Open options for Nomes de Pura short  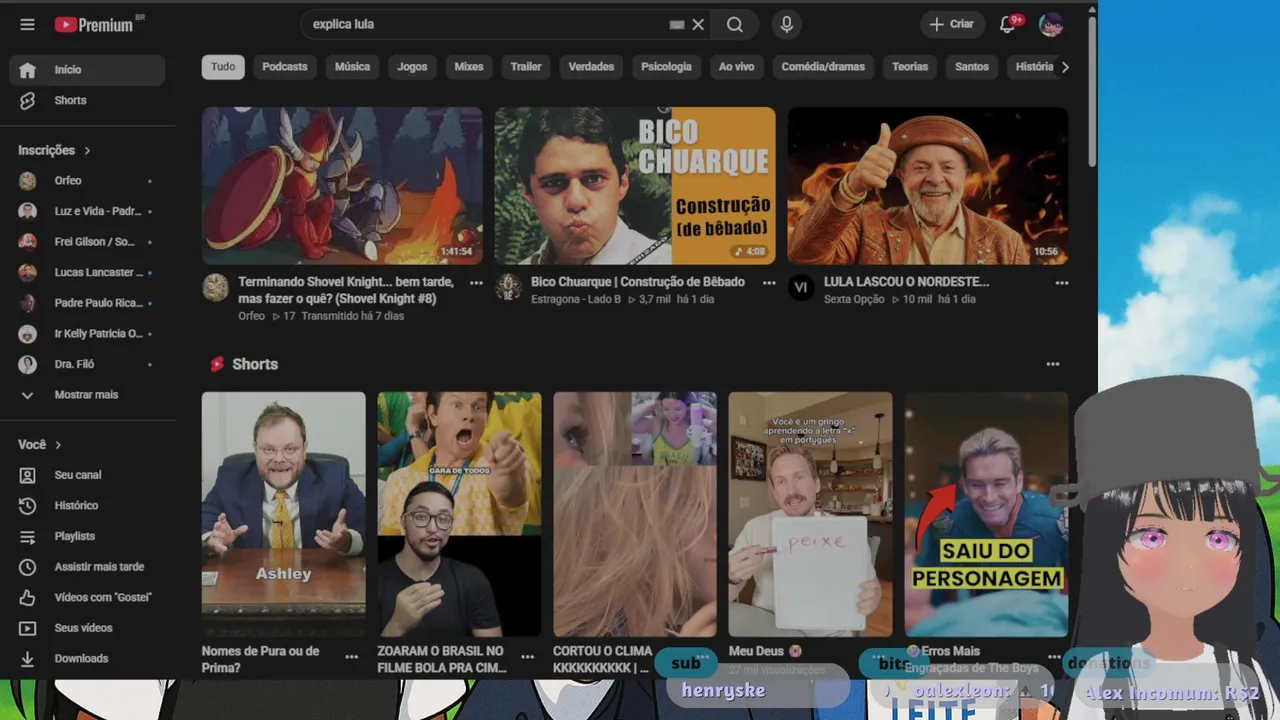tap(351, 657)
